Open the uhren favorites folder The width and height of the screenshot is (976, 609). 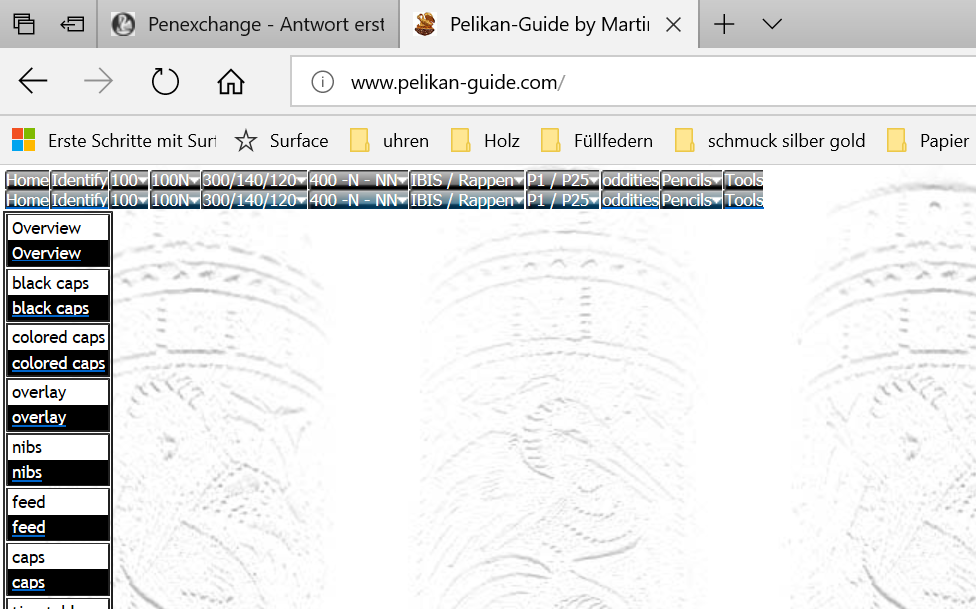click(x=389, y=141)
